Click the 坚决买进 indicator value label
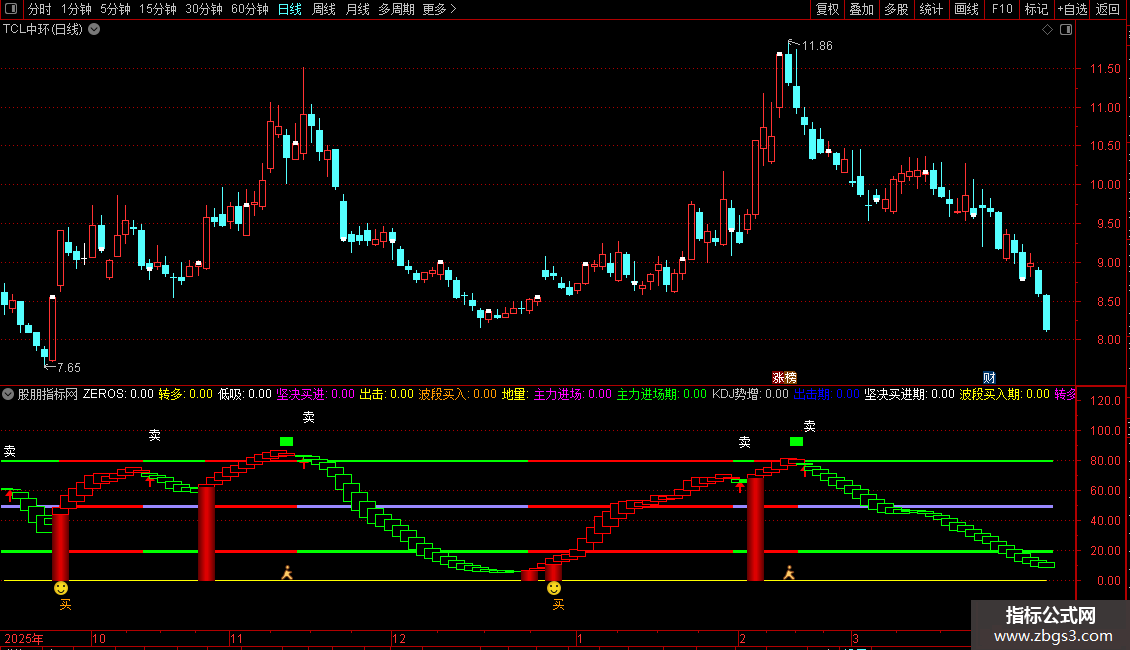 [x=316, y=394]
